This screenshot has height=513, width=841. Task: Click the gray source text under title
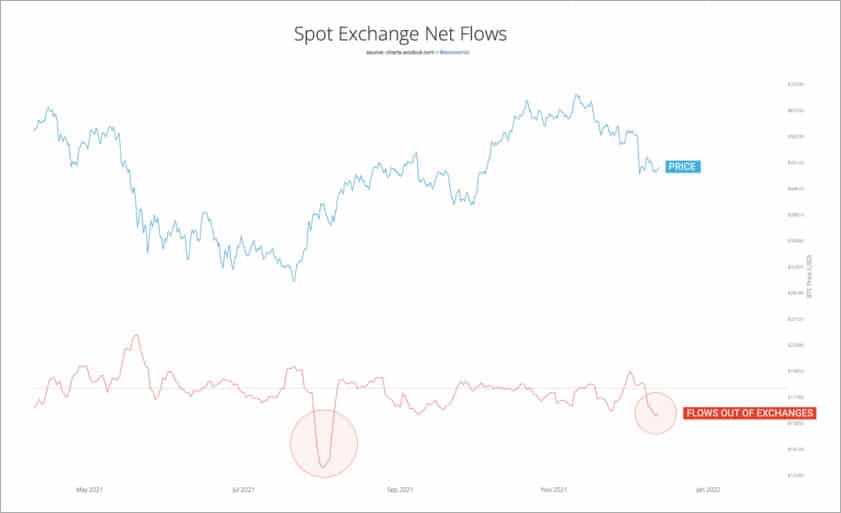[401, 53]
